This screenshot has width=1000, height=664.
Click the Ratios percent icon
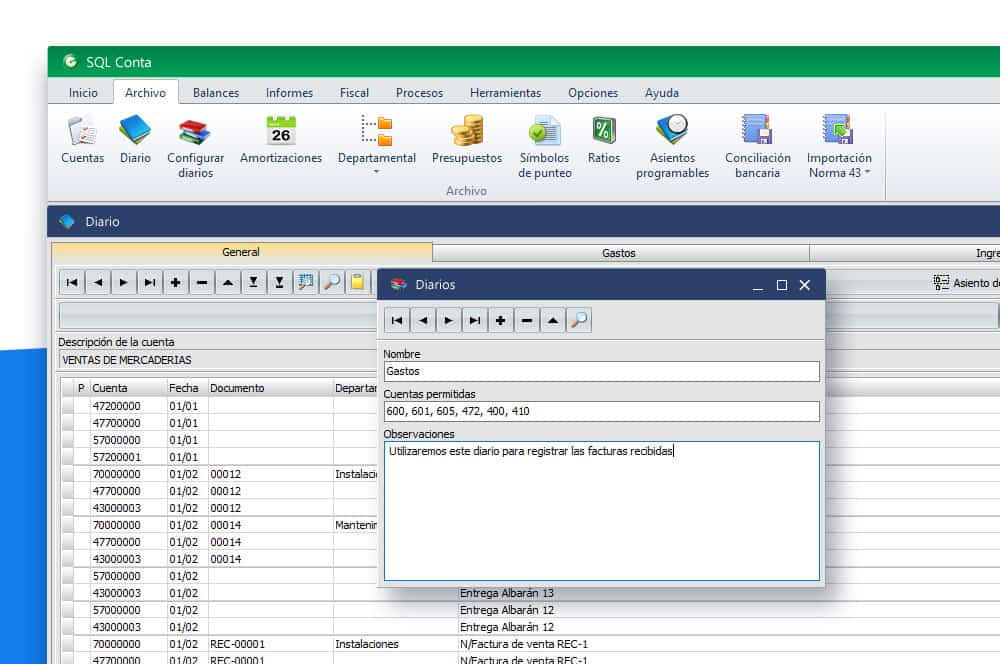pos(603,131)
